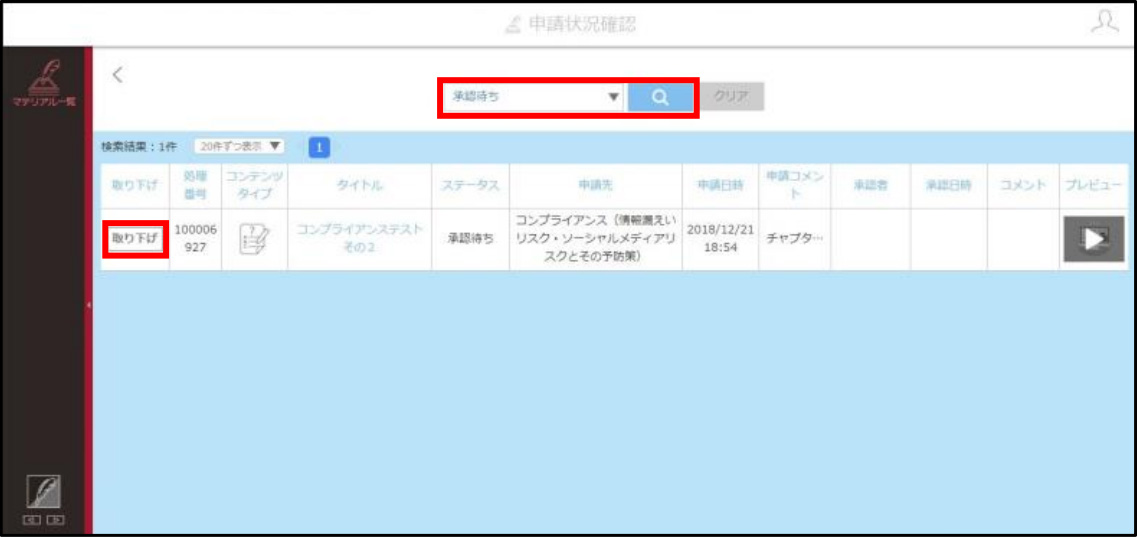This screenshot has height=537, width=1137.
Task: Open the マテリアル一覧 sidebar icon
Action: 44,83
